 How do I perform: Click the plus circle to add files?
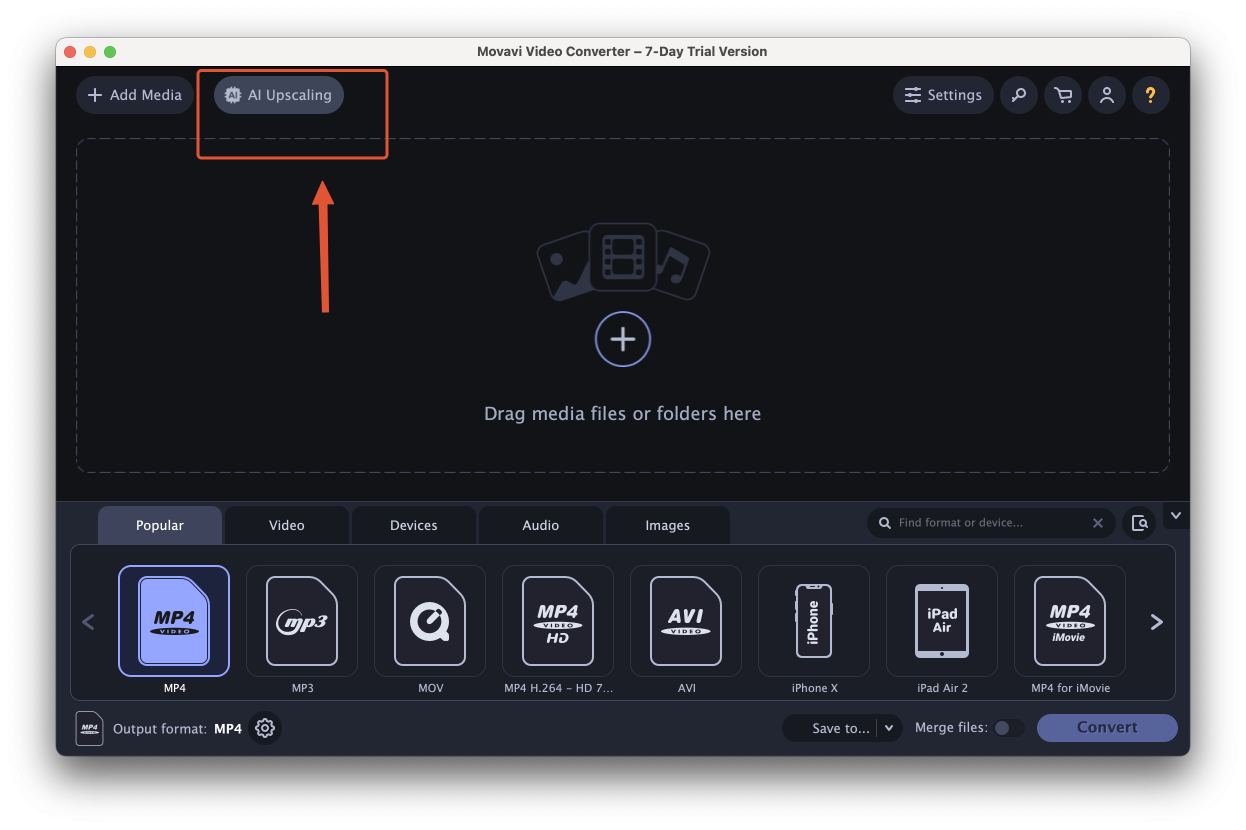click(x=623, y=340)
